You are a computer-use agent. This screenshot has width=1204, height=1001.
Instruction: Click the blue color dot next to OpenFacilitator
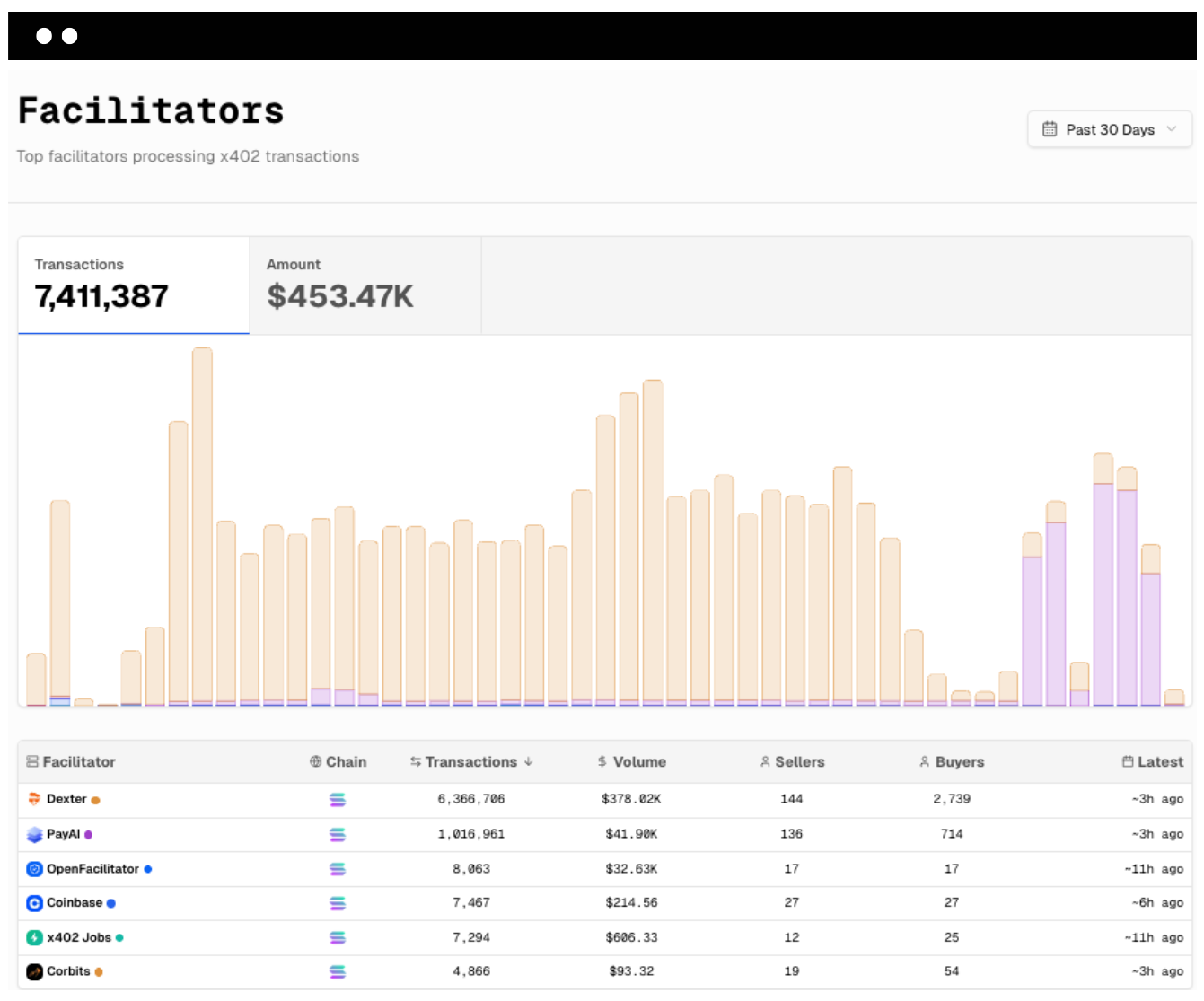pyautogui.click(x=147, y=869)
